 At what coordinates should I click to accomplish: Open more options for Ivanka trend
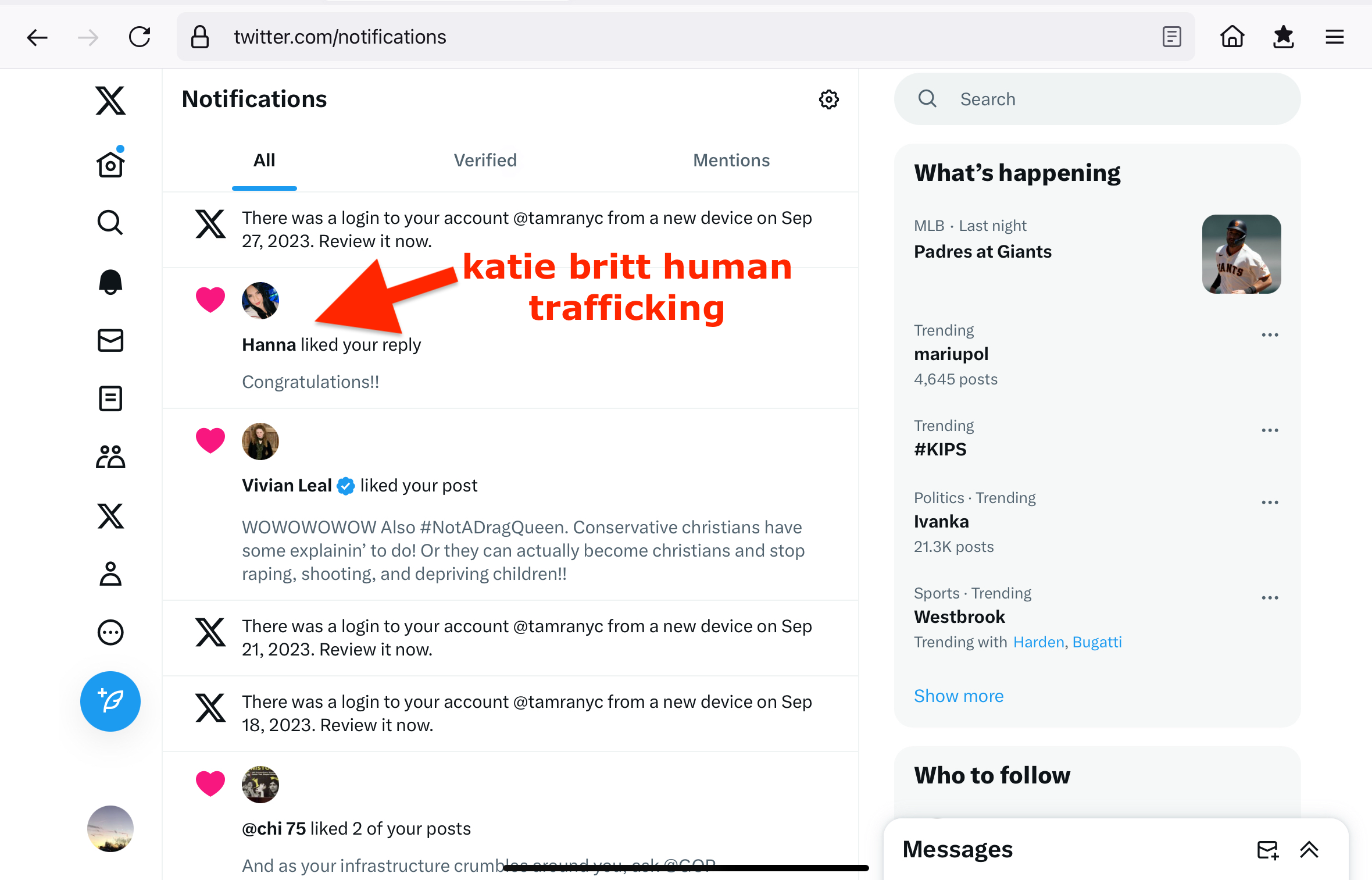(x=1270, y=503)
